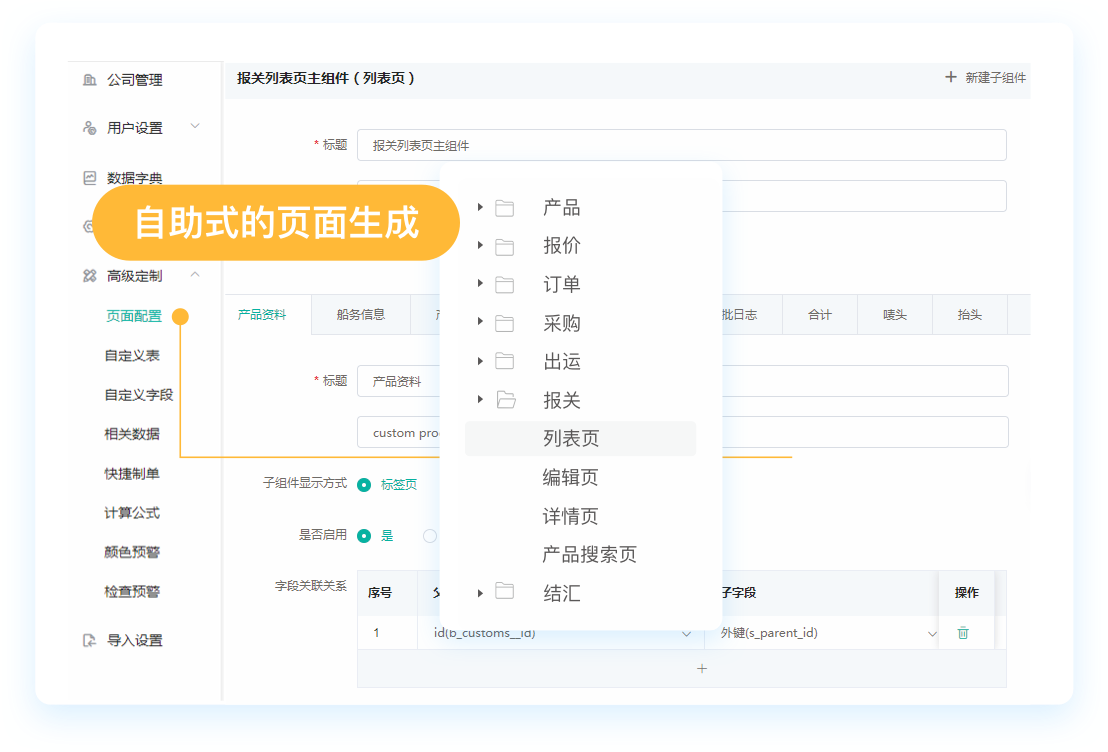The height and width of the screenshot is (752, 1108).
Task: Click the 用户设置 user icon
Action: coord(90,128)
